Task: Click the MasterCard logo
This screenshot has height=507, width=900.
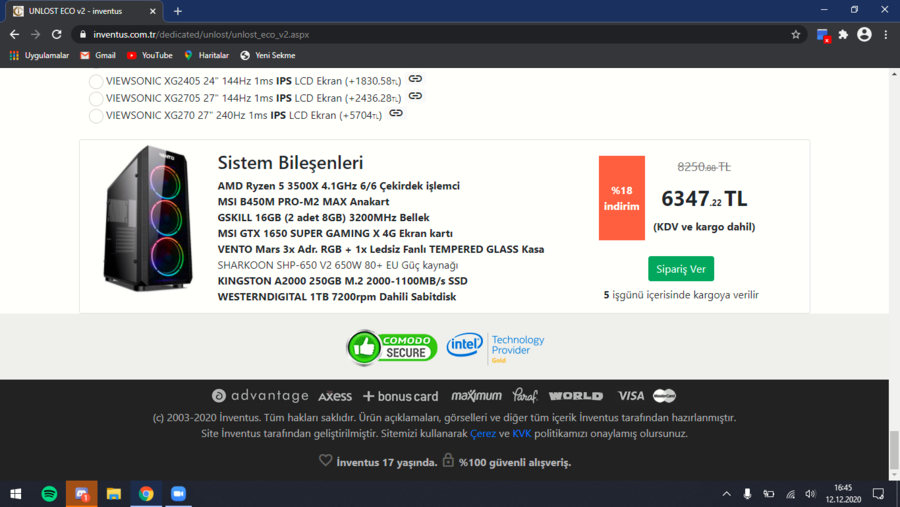Action: [x=665, y=396]
